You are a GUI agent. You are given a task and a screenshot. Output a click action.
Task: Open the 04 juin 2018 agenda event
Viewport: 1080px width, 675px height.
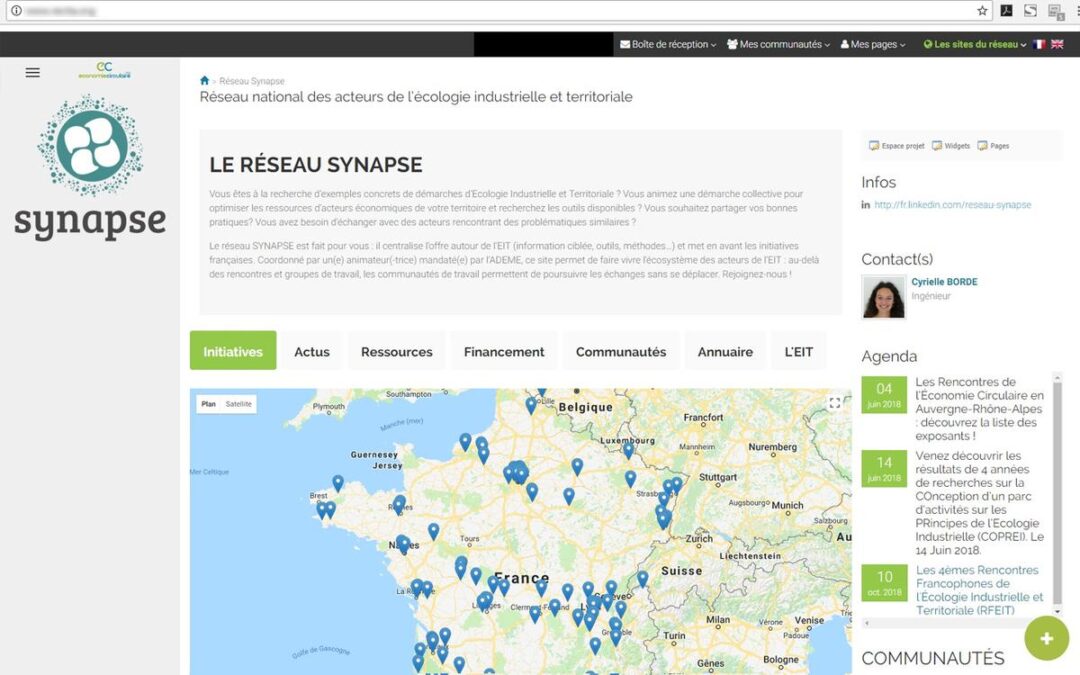click(x=979, y=408)
